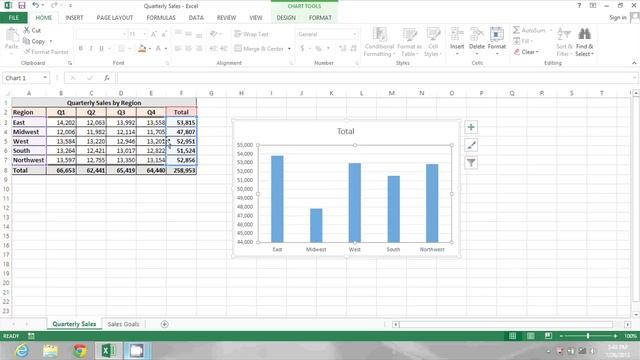Open Fill Color dropdown arrow

[x=149, y=49]
